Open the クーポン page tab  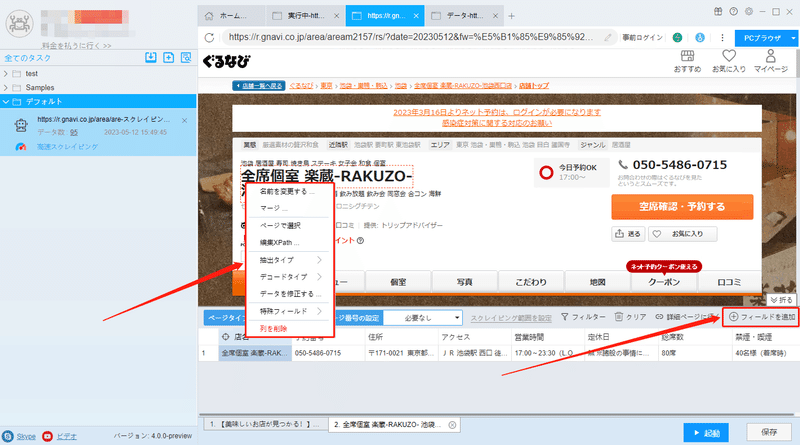tap(664, 282)
